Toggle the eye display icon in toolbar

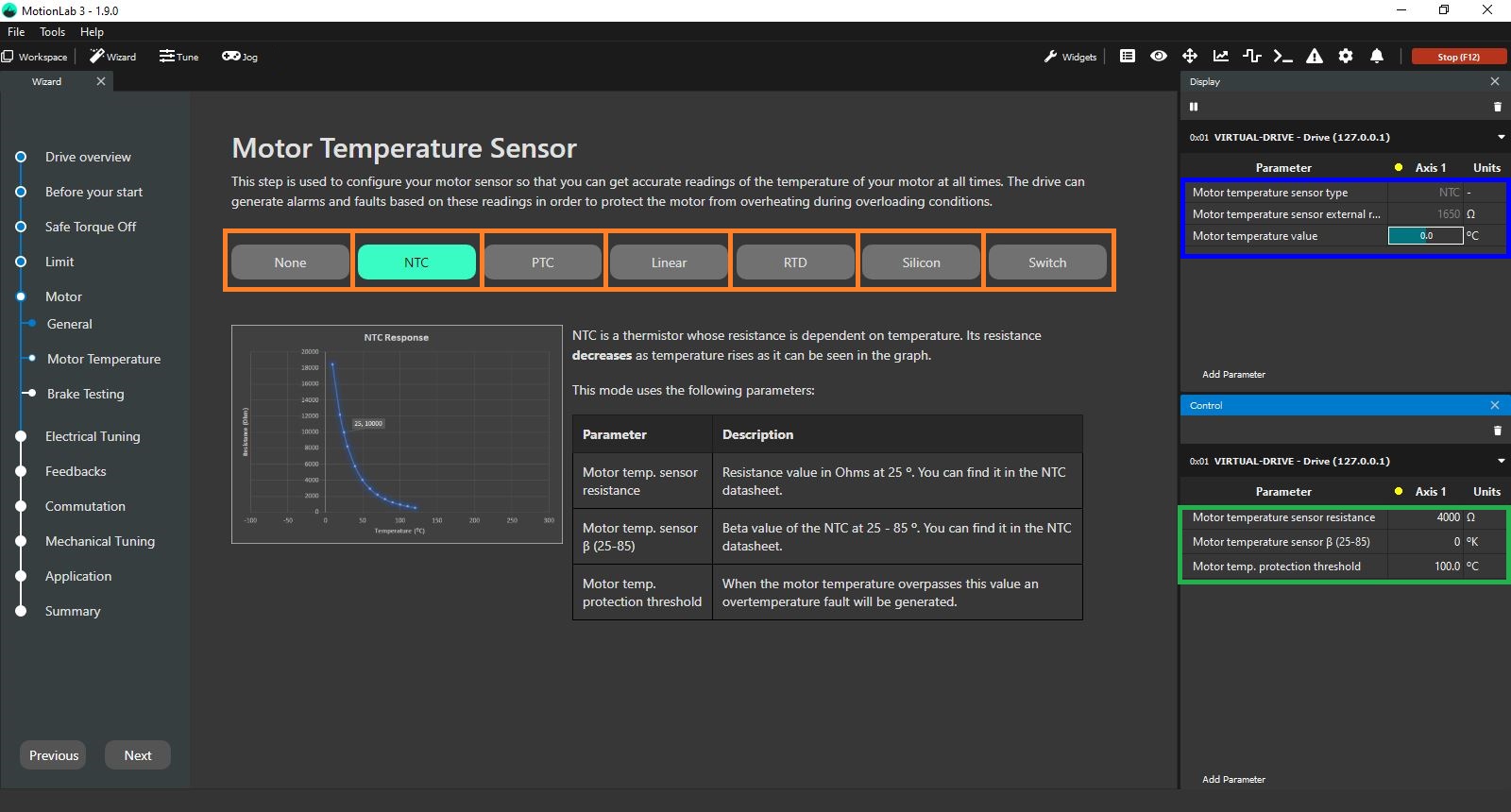(1159, 57)
